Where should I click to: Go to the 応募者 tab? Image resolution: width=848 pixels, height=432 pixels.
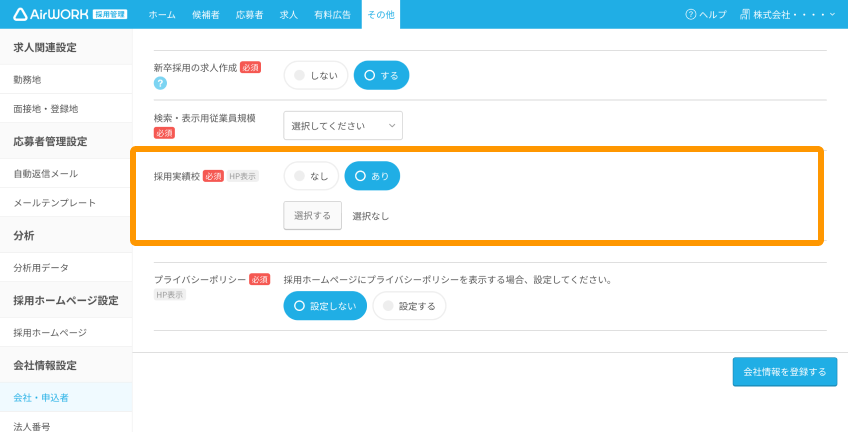tap(249, 15)
